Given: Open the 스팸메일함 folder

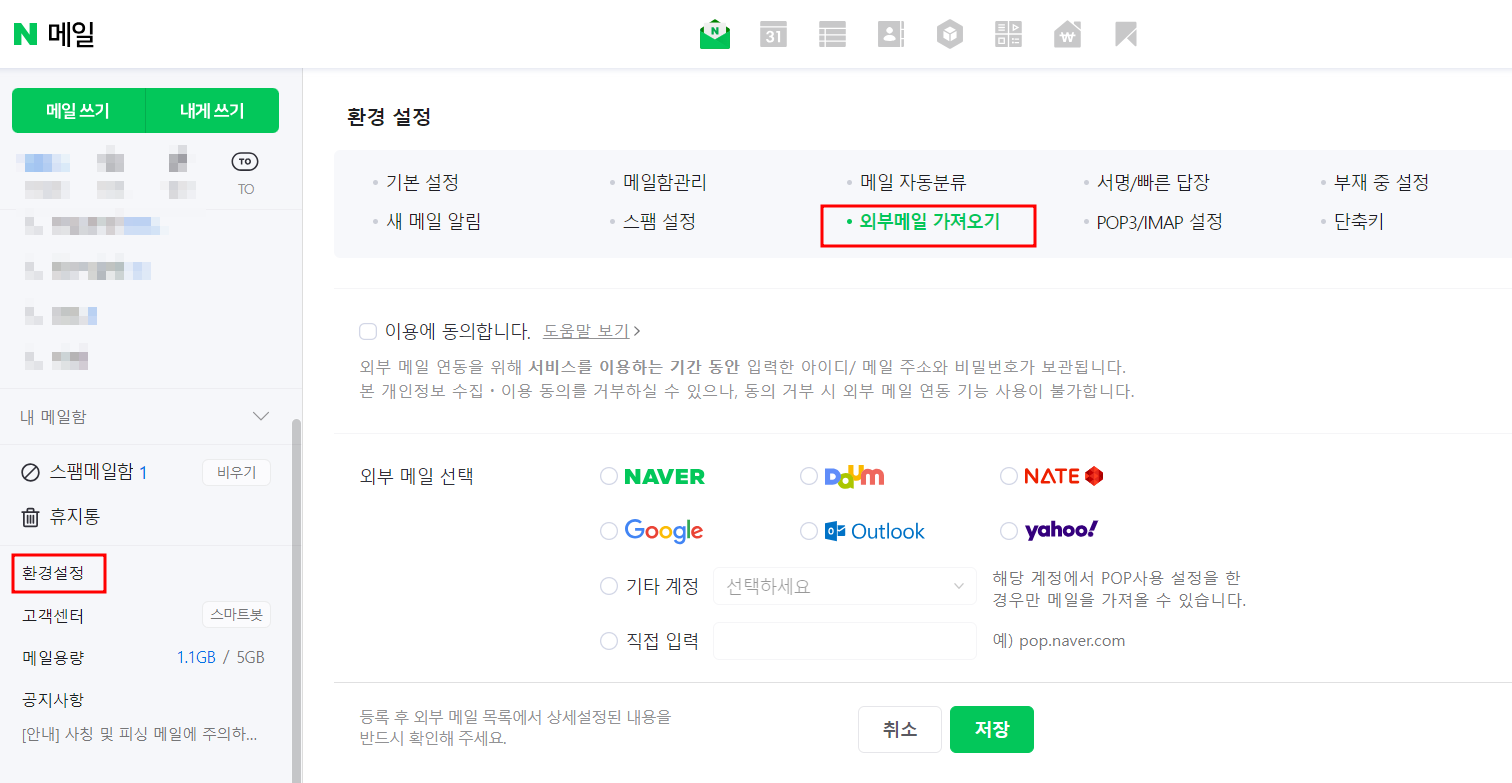Looking at the screenshot, I should click(x=91, y=473).
